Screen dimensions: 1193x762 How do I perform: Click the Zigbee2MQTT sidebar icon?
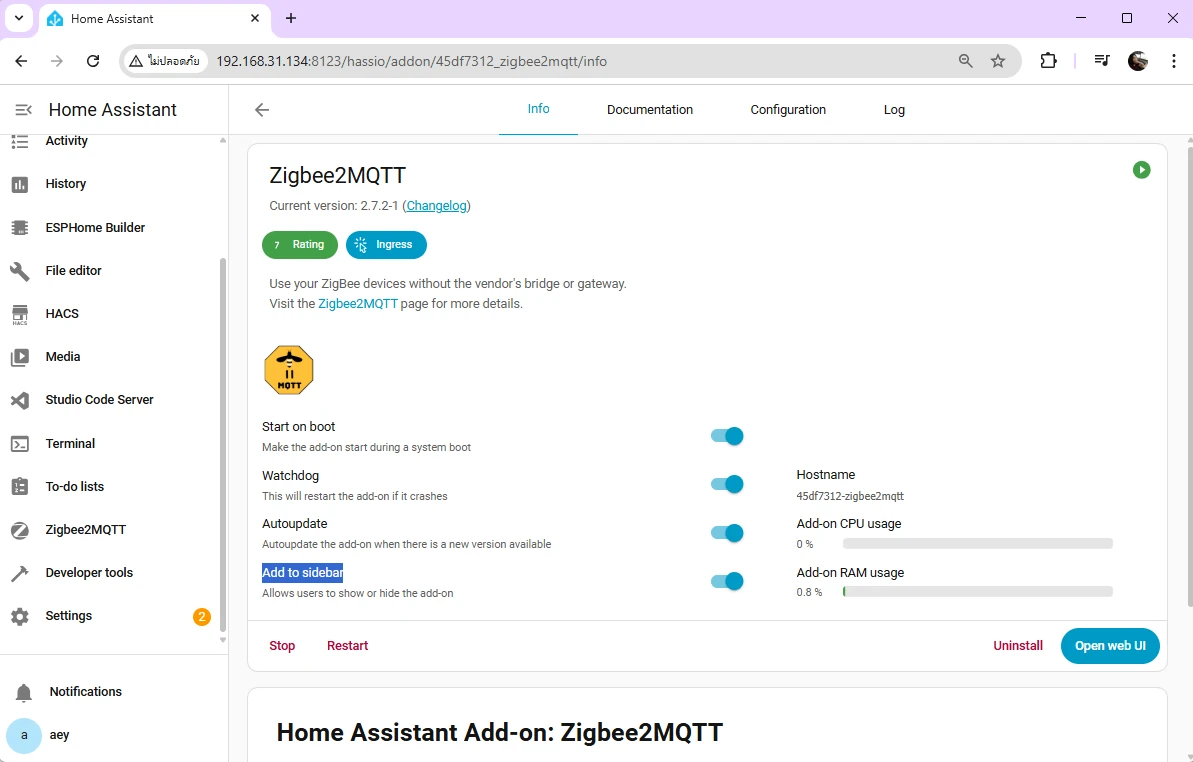[x=20, y=530]
